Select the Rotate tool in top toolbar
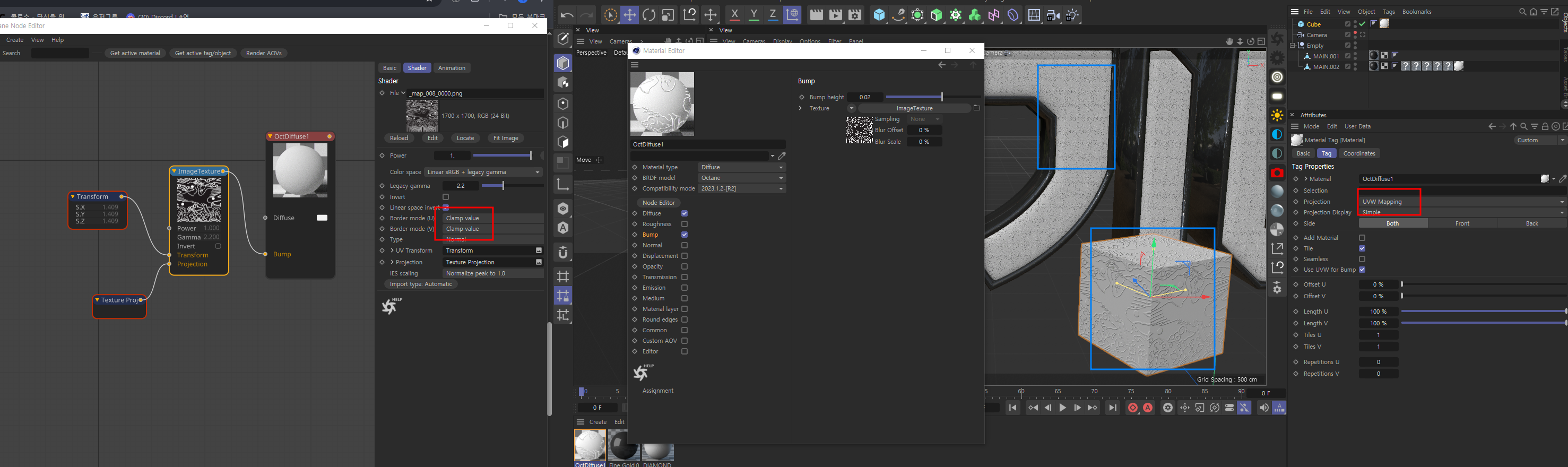 pyautogui.click(x=649, y=15)
